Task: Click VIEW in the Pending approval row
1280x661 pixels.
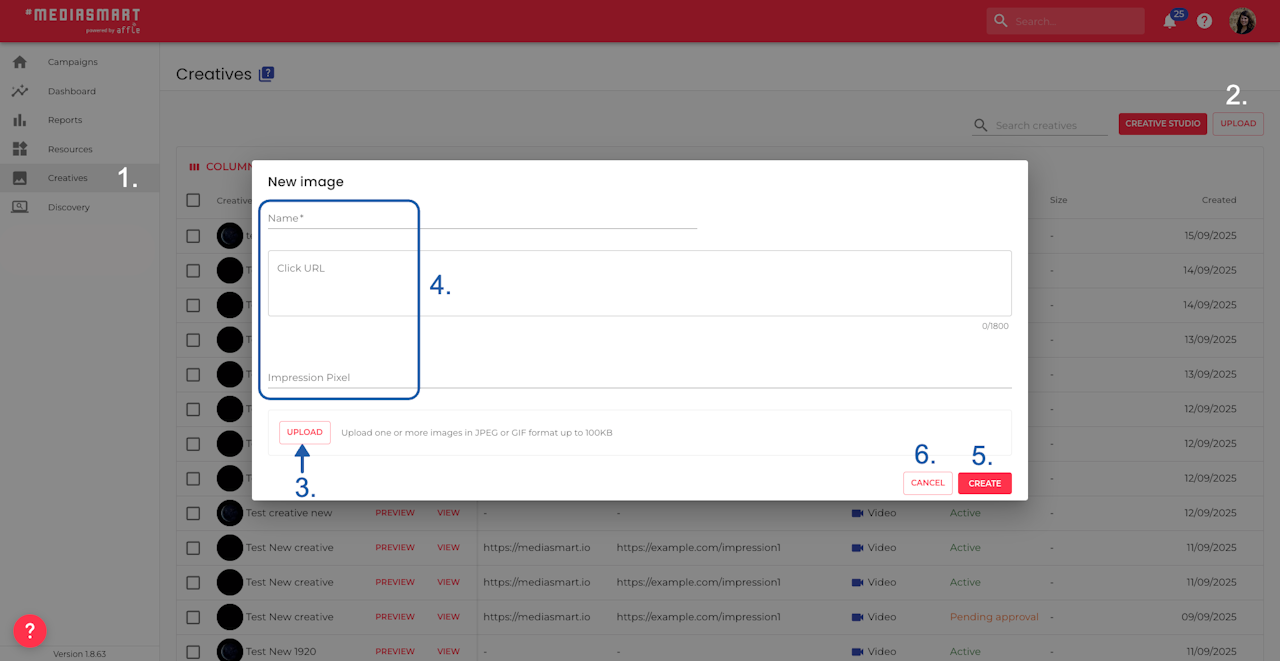Action: click(x=448, y=617)
